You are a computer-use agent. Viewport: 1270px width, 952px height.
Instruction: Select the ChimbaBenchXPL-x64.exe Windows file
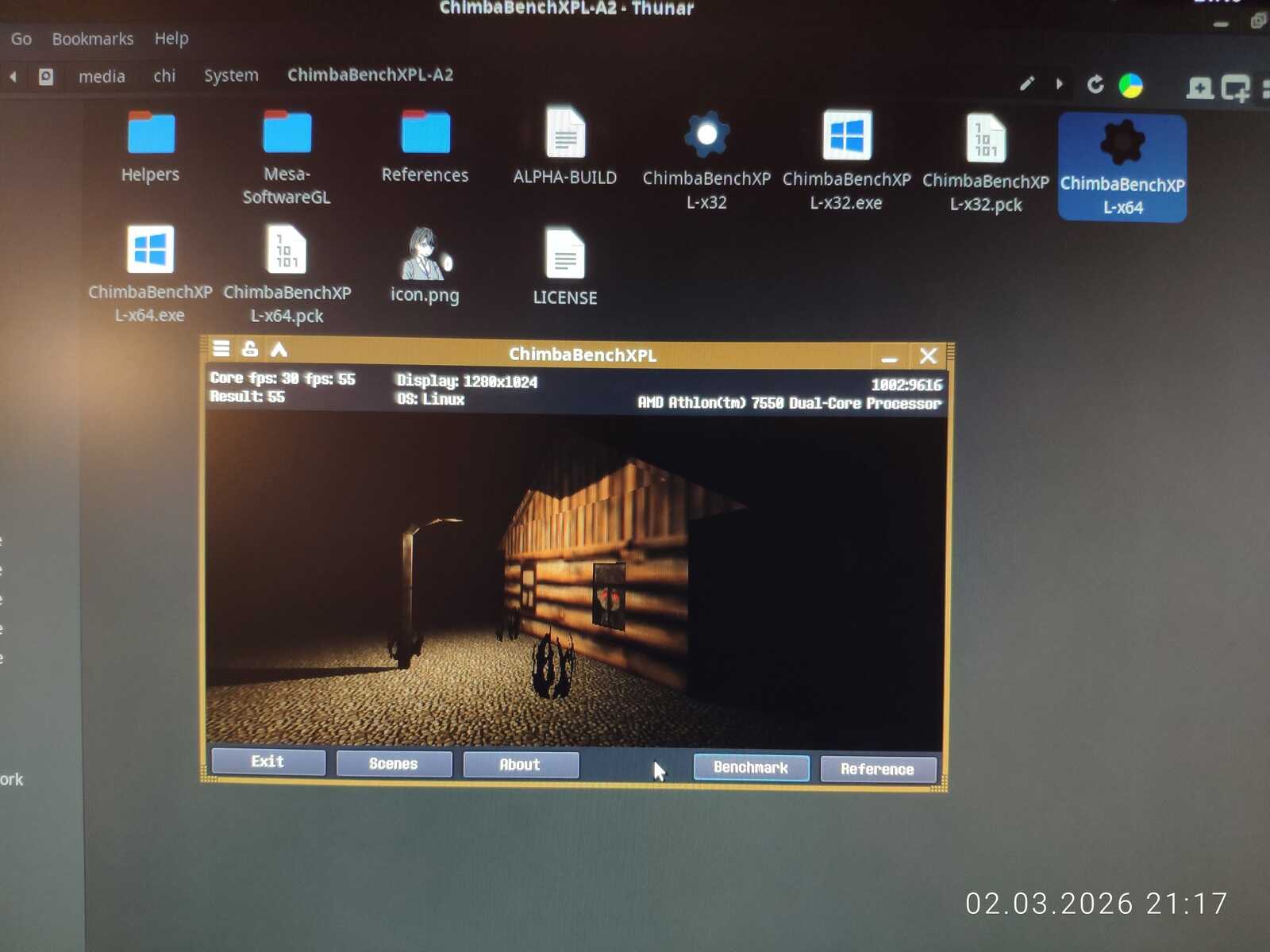click(x=150, y=274)
